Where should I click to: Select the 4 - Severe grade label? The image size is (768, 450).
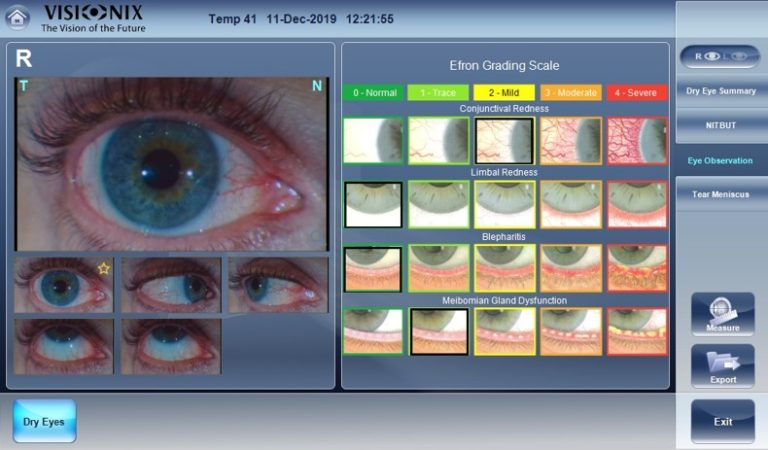(636, 92)
